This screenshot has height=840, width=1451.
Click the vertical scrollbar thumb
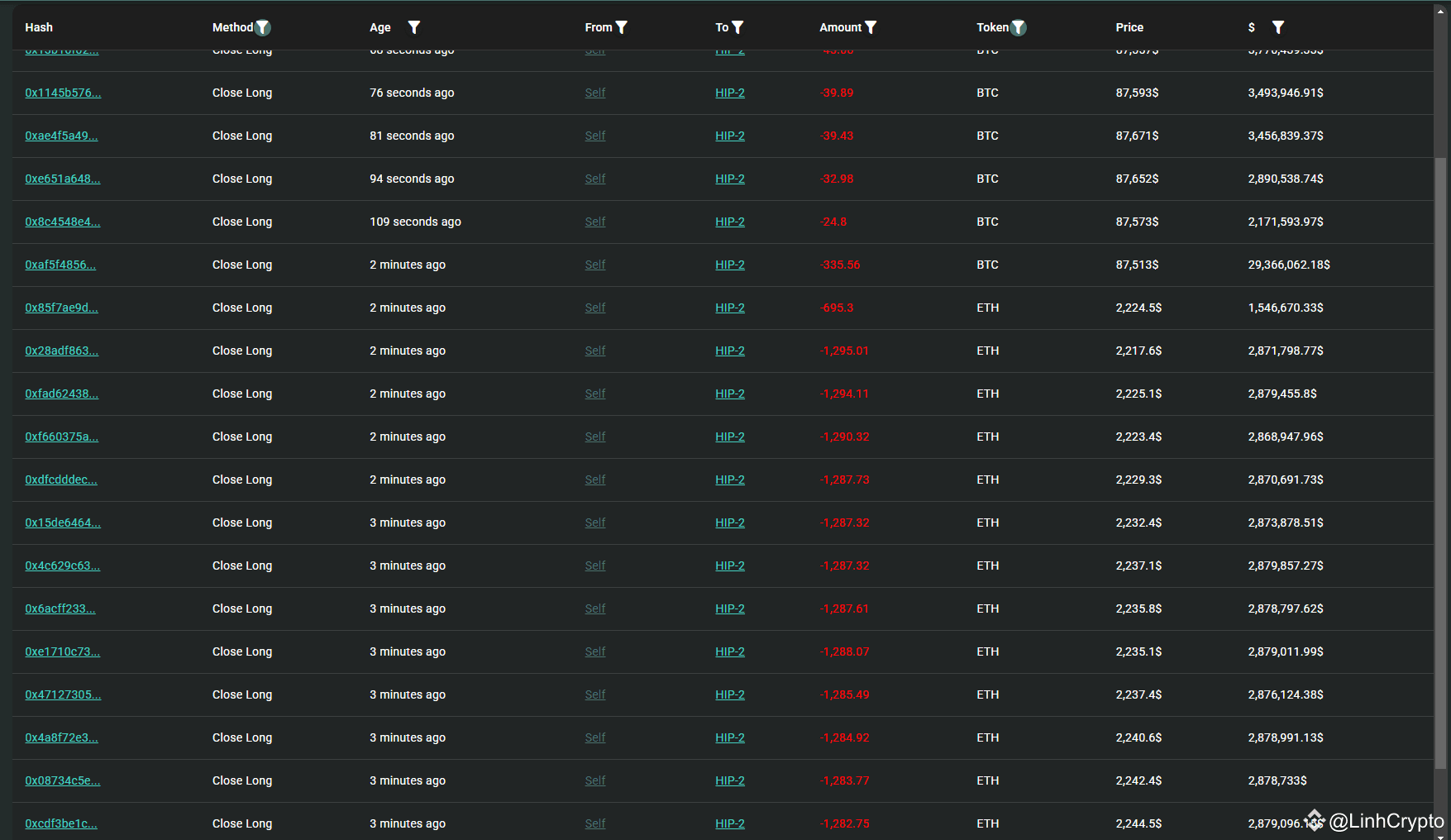[1441, 463]
